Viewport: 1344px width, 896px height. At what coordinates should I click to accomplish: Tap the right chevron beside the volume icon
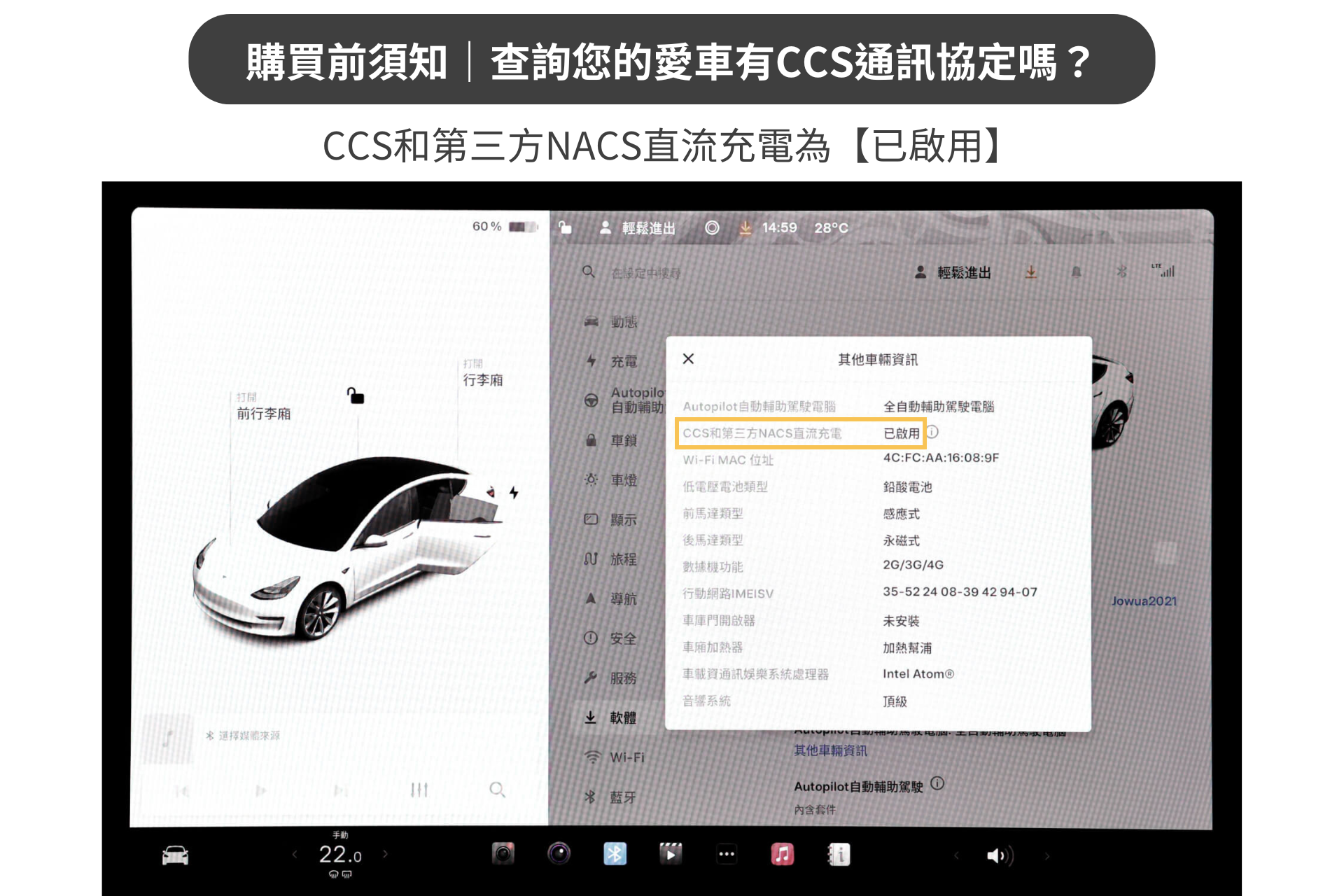tap(1046, 855)
